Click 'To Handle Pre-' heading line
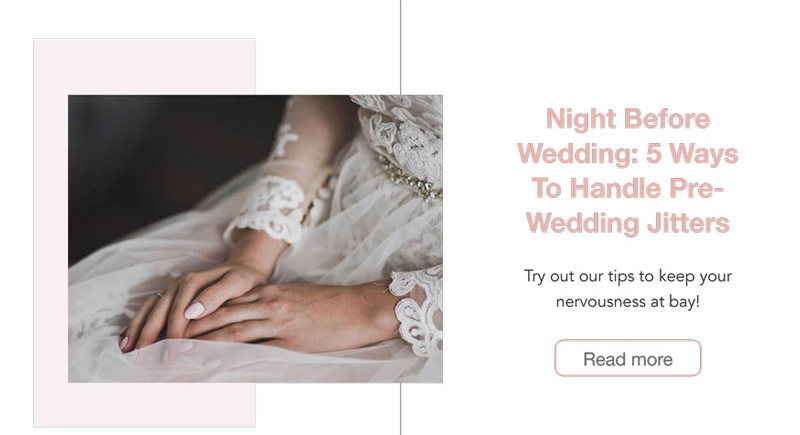800x435 pixels. coord(628,188)
